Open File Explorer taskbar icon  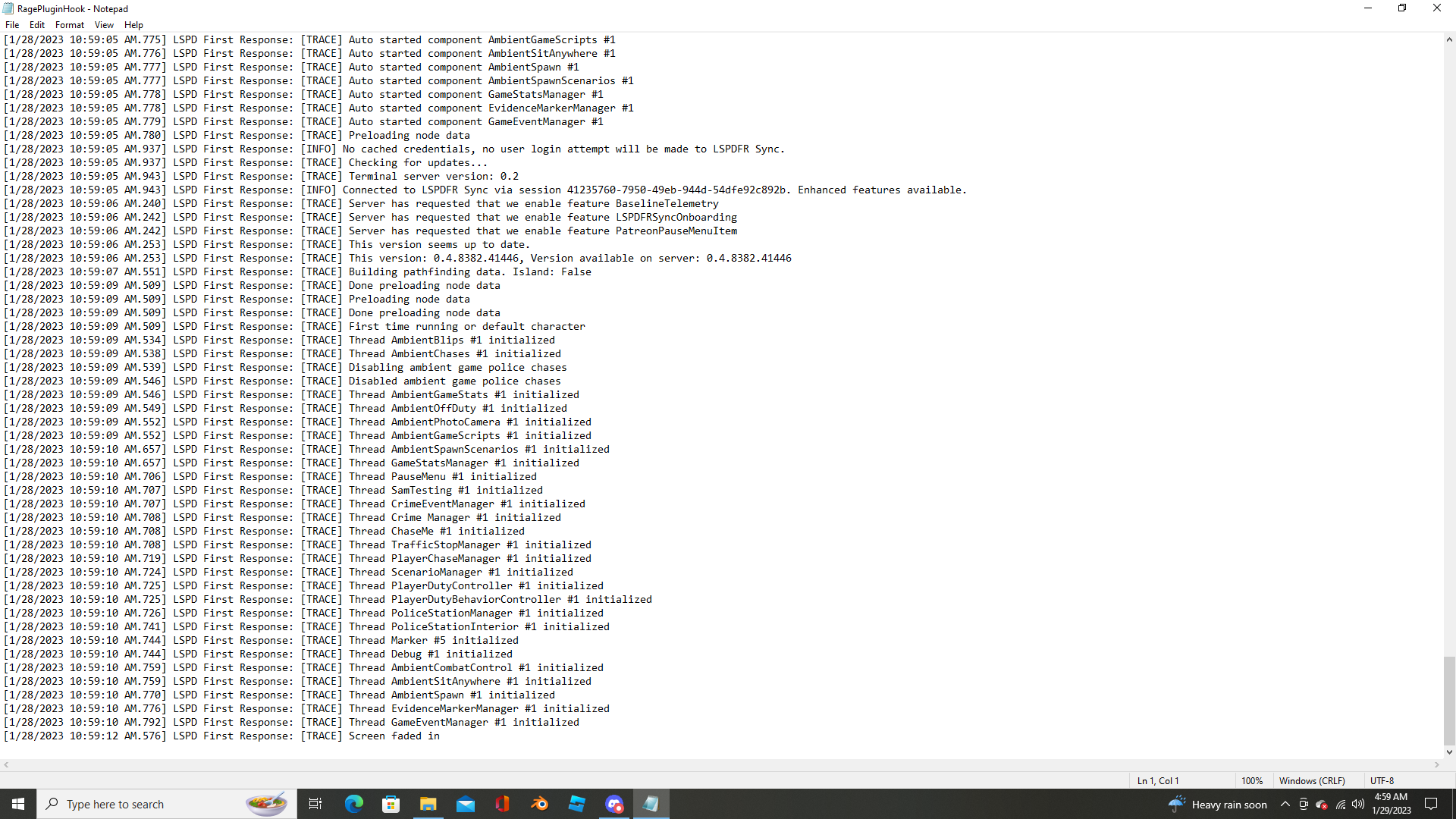(428, 804)
